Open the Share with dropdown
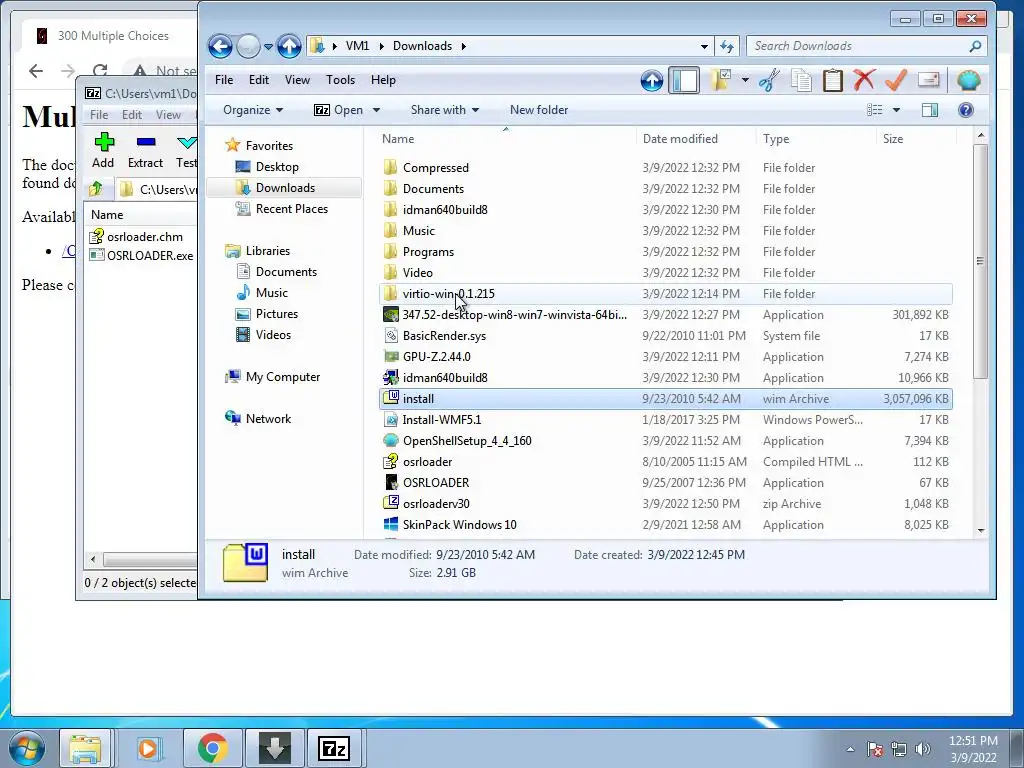 pos(445,110)
